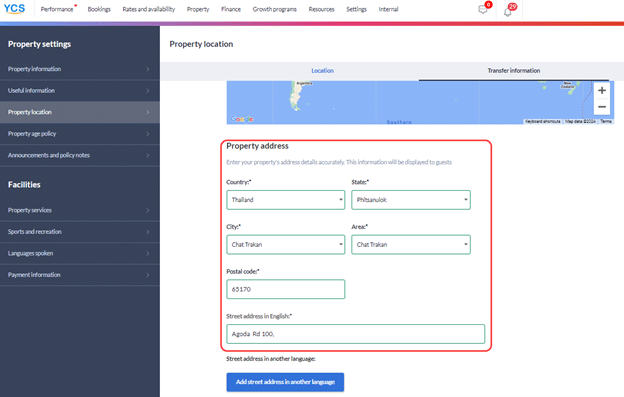Open Bookings menu
624x397 pixels.
tap(99, 9)
